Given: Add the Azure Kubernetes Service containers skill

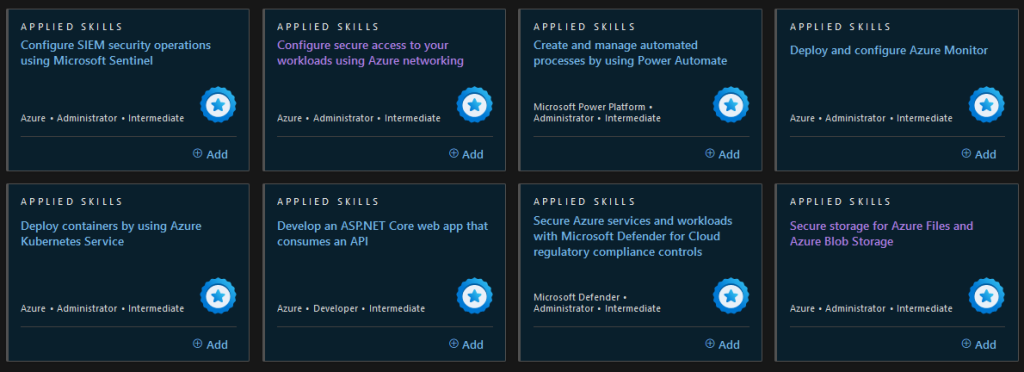Looking at the screenshot, I should point(210,345).
